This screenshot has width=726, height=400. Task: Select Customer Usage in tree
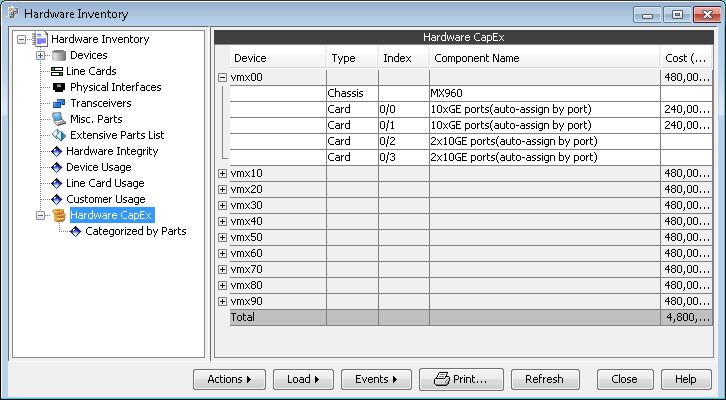coord(105,200)
